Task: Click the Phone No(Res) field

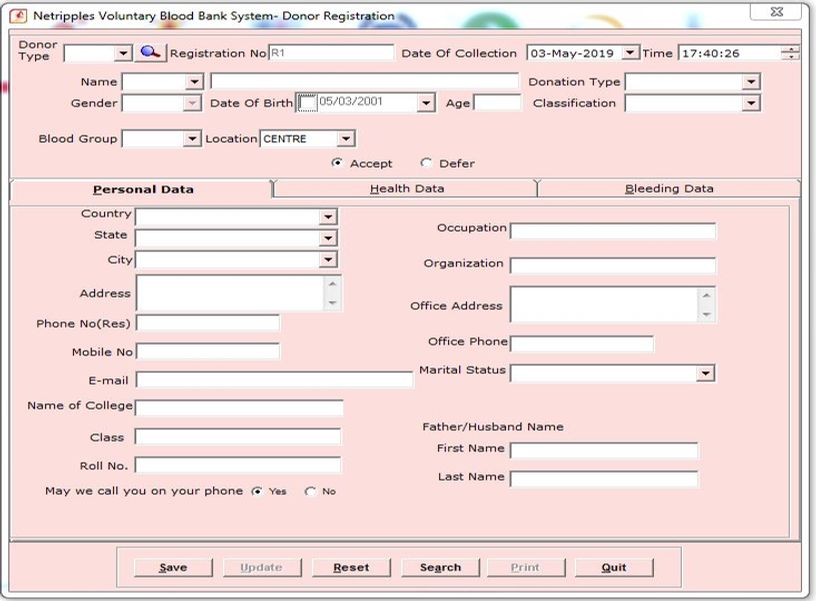Action: [x=208, y=323]
